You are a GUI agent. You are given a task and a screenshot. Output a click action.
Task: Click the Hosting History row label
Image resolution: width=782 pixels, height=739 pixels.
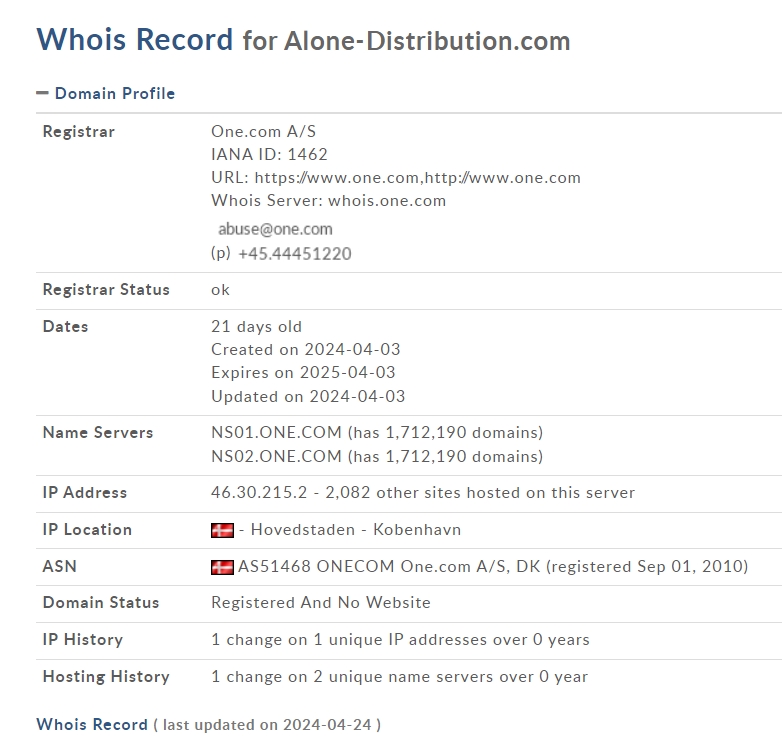(106, 676)
